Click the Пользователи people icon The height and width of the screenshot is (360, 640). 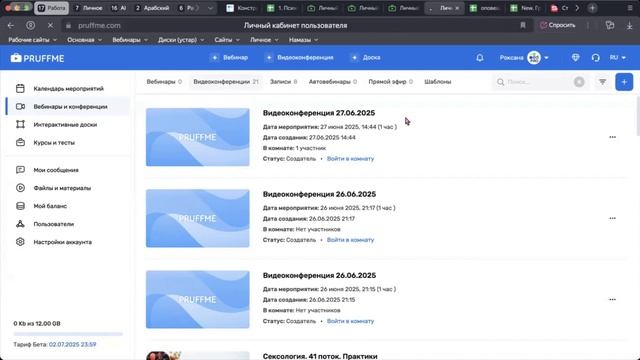tap(20, 224)
